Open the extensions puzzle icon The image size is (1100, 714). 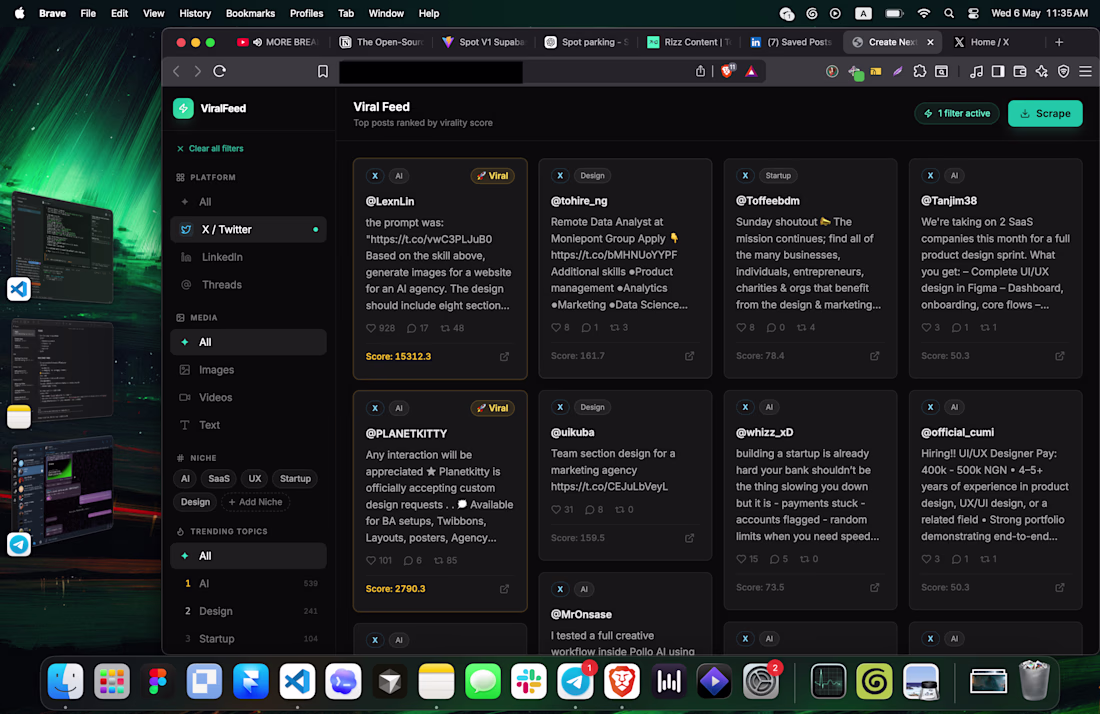(x=920, y=71)
